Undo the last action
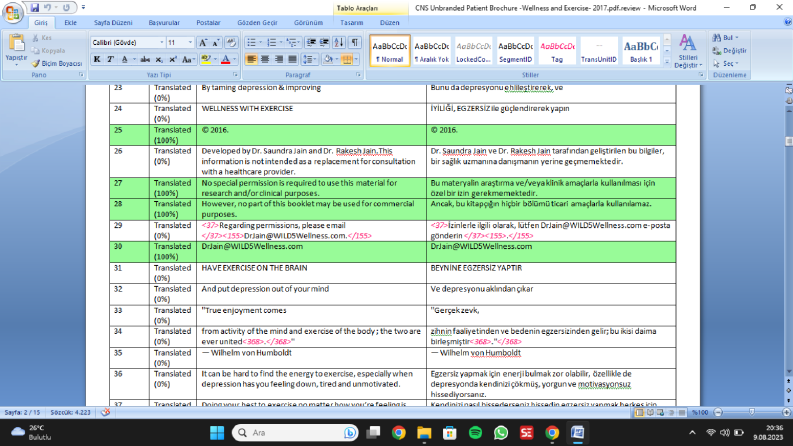Screen dimensions: 793x446 (48, 8)
